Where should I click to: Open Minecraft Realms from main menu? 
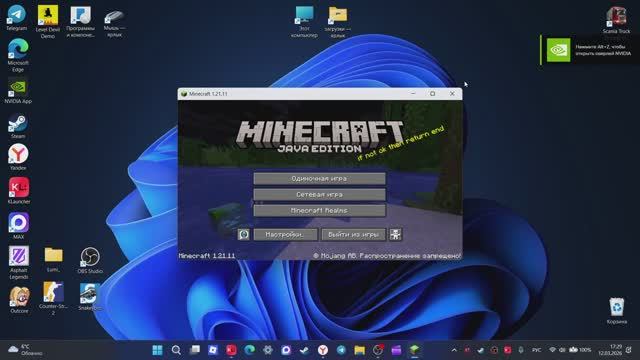pos(319,211)
